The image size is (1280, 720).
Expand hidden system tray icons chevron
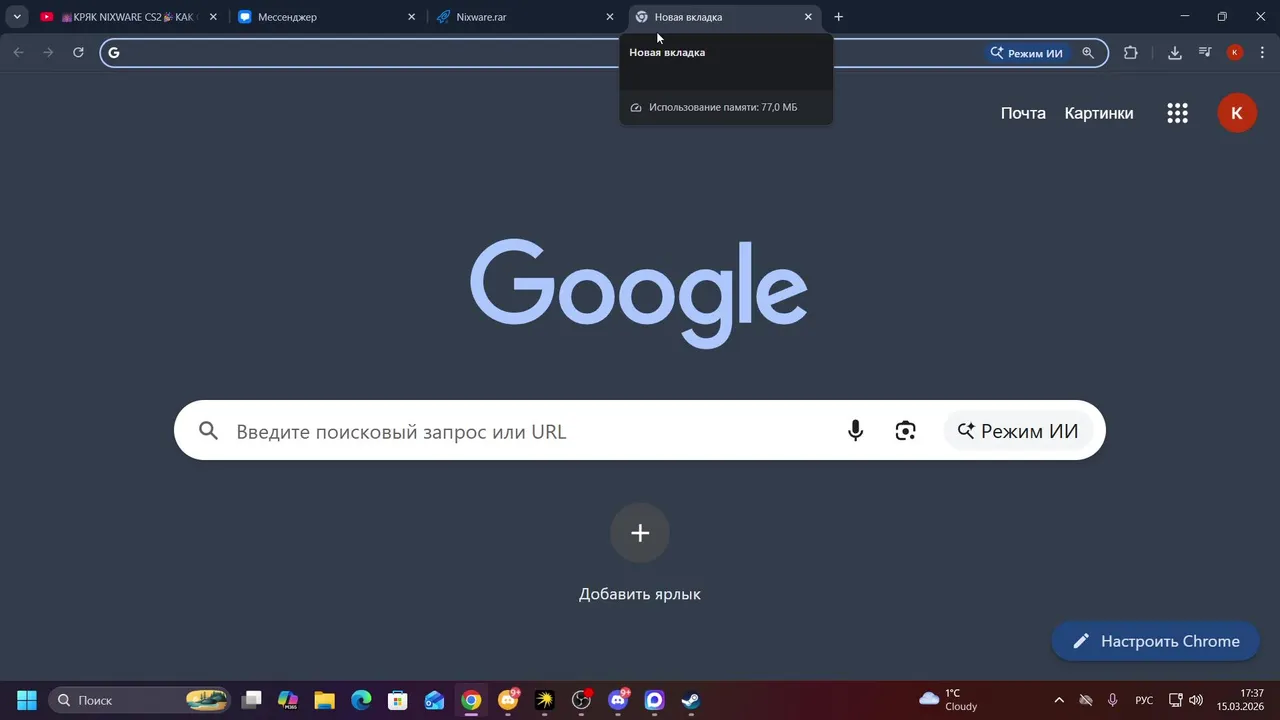1059,700
